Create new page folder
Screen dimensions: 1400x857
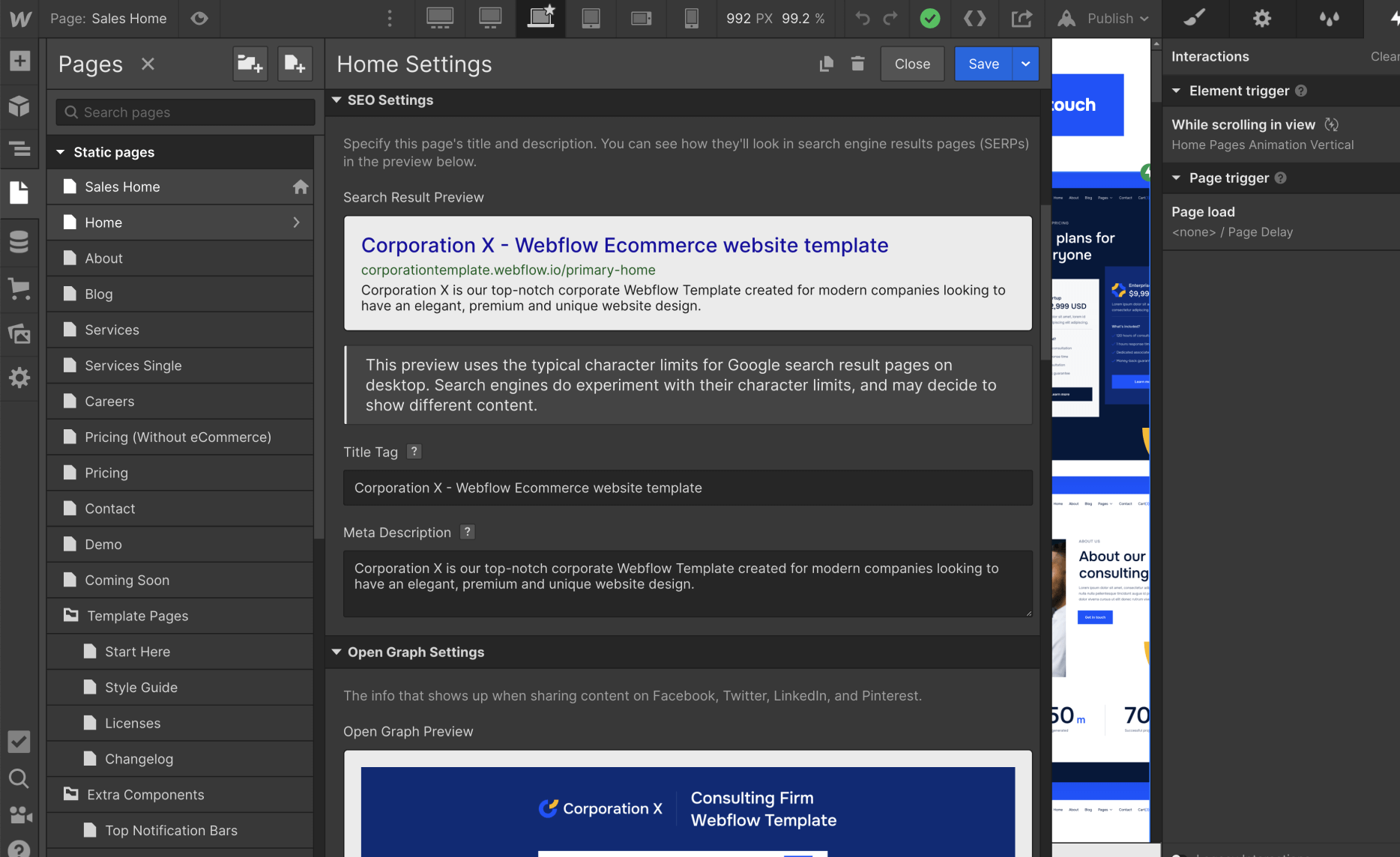[x=250, y=64]
